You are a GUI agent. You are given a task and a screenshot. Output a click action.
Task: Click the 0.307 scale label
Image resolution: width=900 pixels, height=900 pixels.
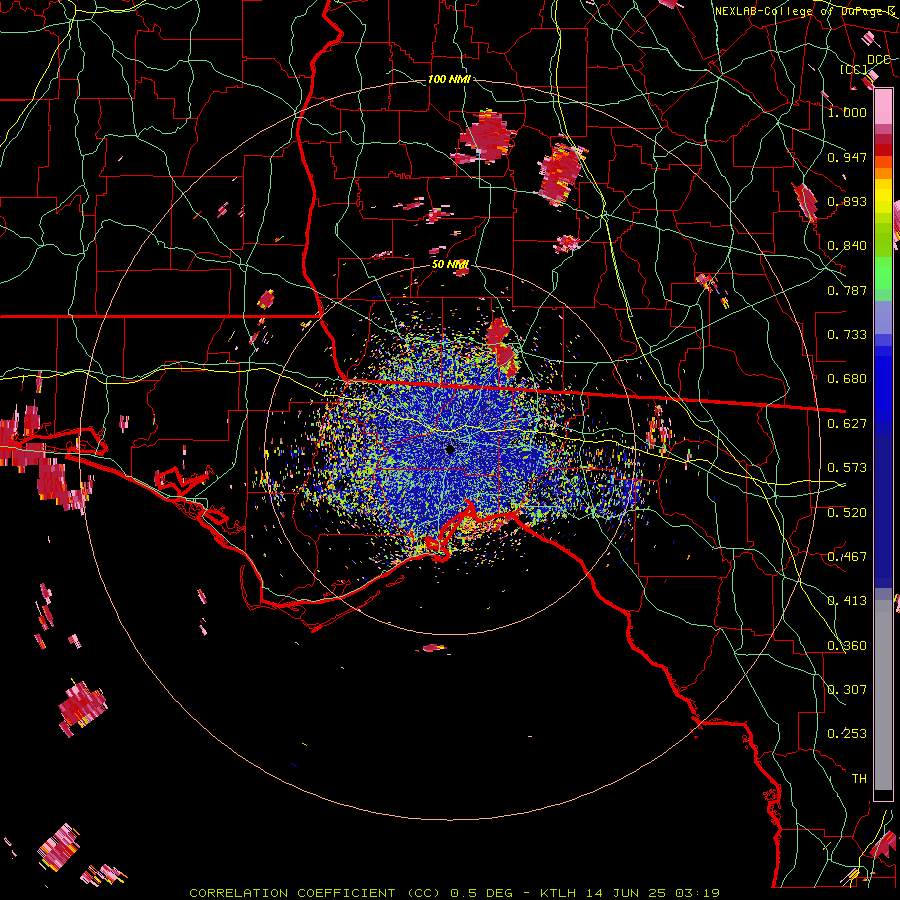click(x=847, y=690)
